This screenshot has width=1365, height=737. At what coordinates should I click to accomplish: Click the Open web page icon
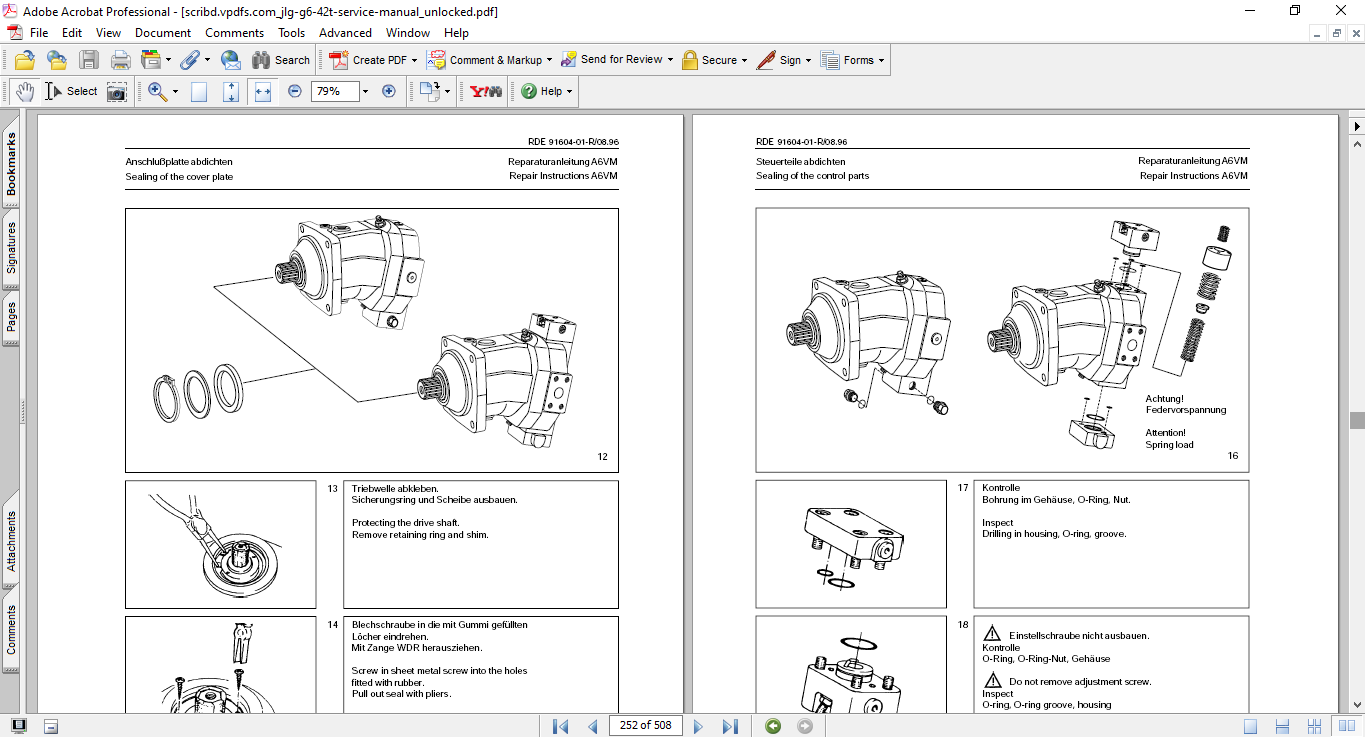[x=56, y=60]
